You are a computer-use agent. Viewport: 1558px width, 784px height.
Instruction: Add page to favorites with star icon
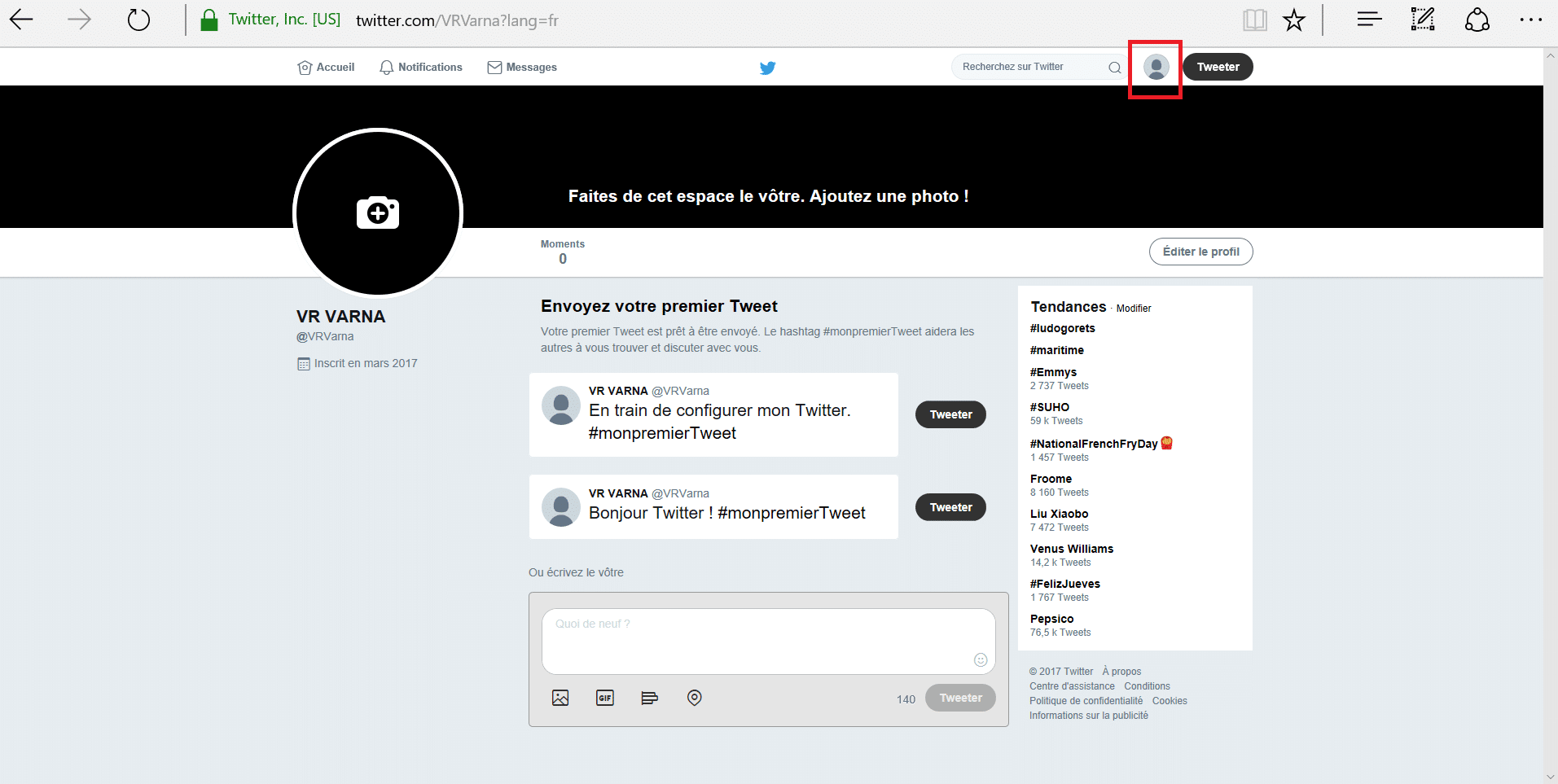coord(1294,20)
